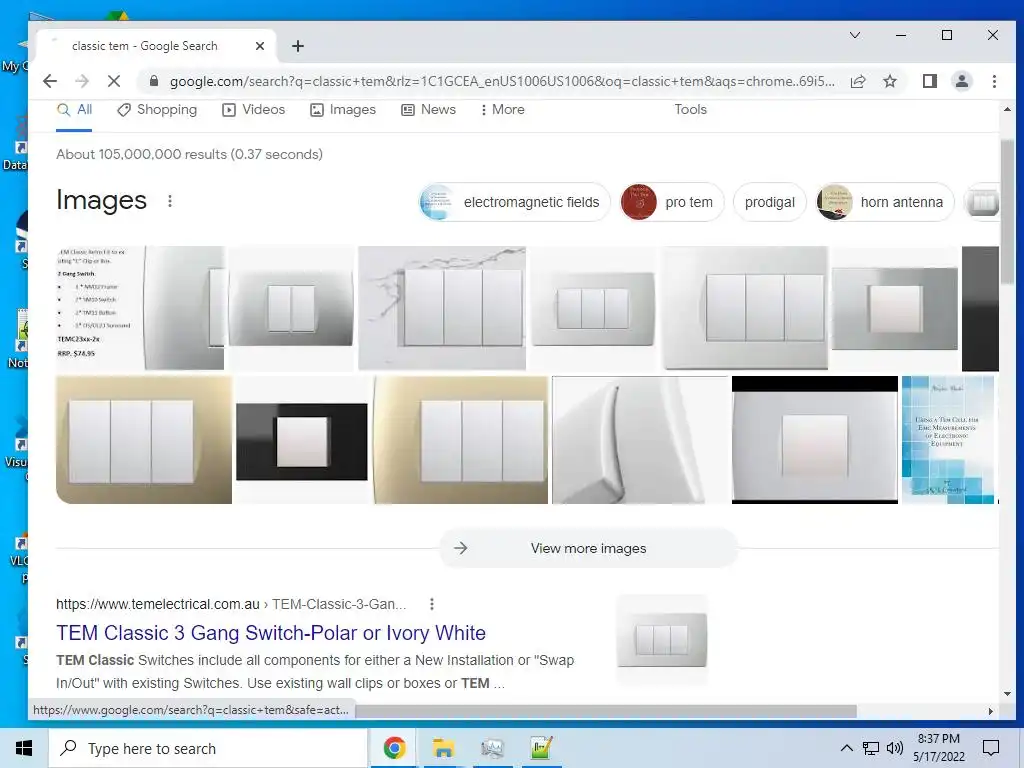The height and width of the screenshot is (768, 1024).
Task: Open the notification center icon
Action: click(x=991, y=748)
